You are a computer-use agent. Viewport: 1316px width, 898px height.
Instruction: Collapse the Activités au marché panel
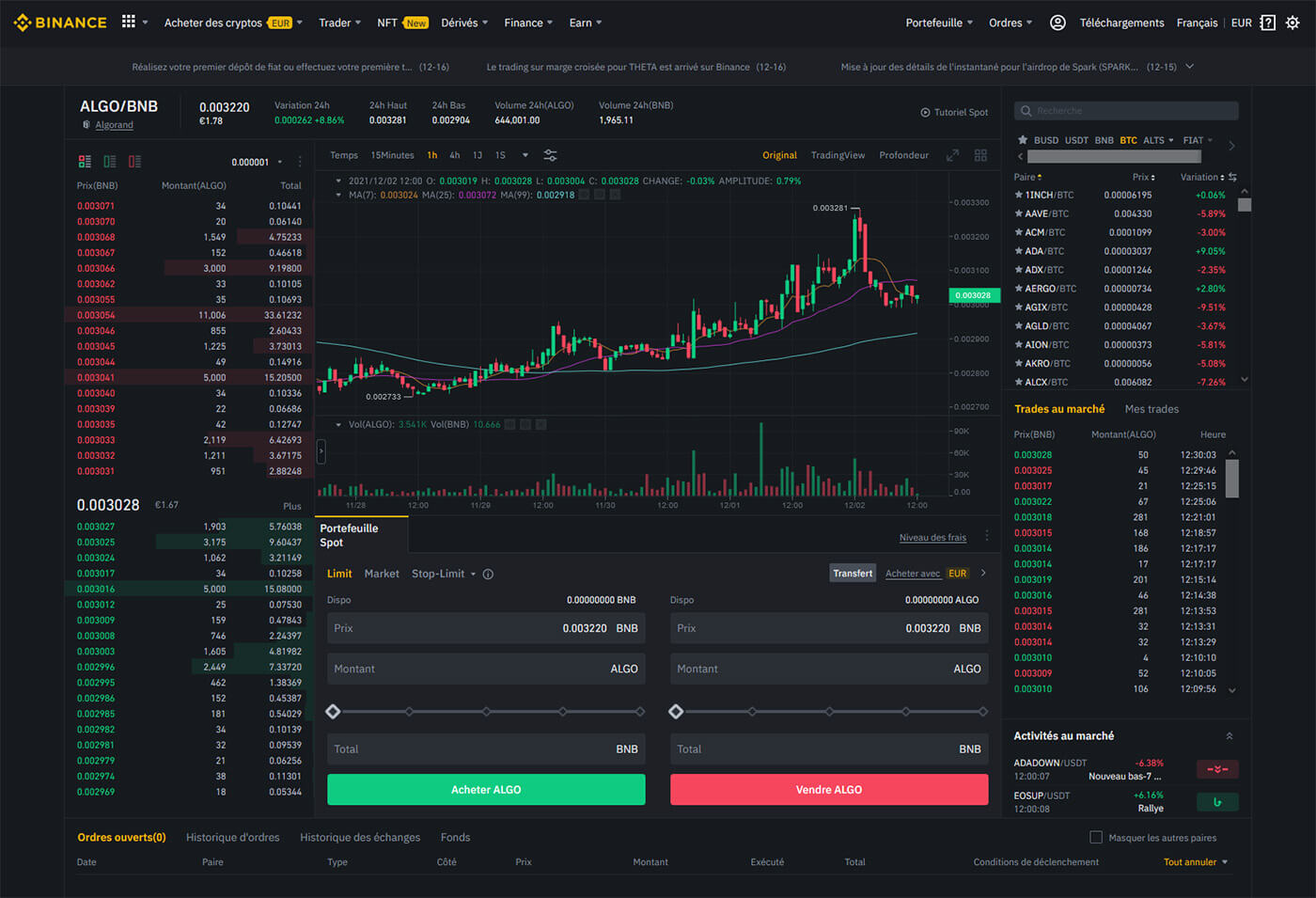point(1230,736)
